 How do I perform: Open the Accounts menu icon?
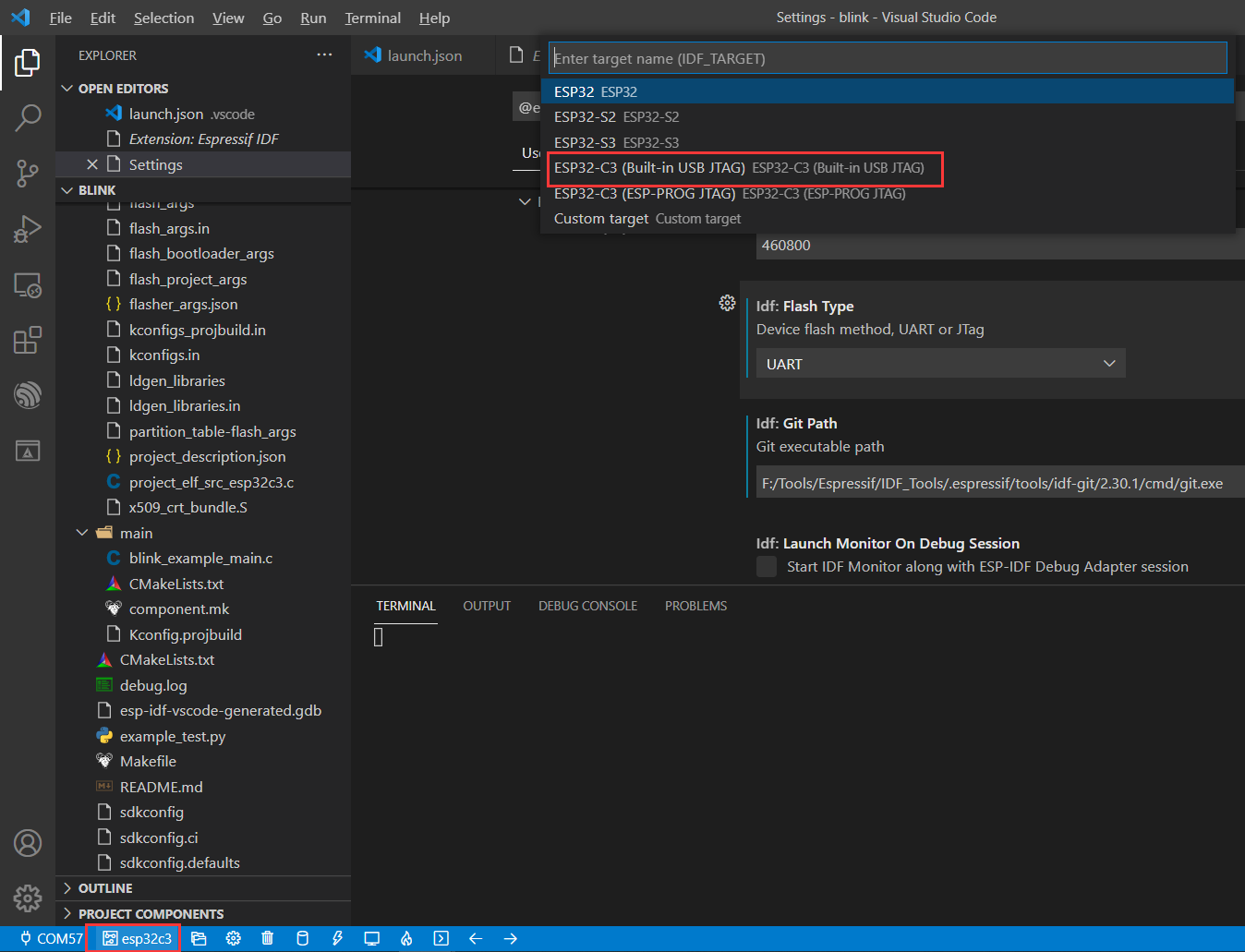28,843
